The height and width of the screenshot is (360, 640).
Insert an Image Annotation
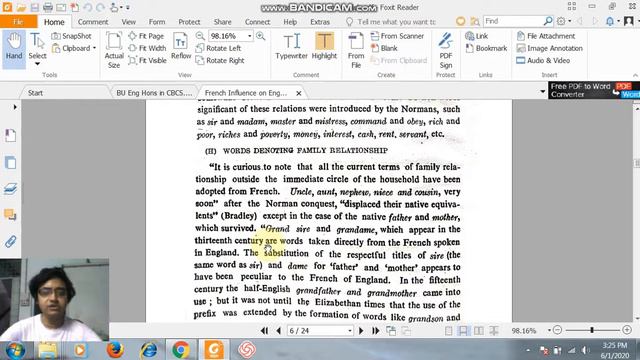(x=549, y=48)
